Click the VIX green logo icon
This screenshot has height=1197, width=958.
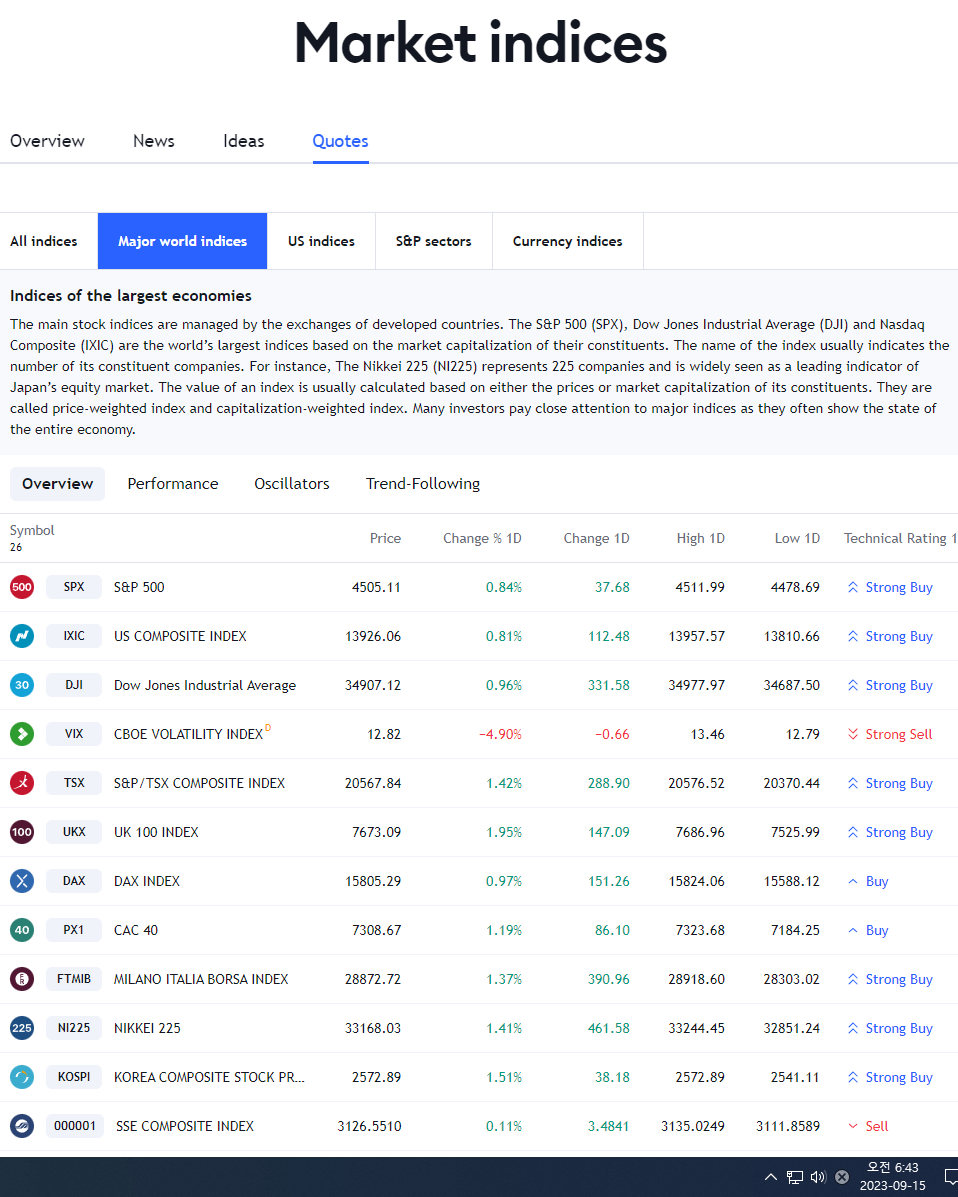tap(22, 734)
